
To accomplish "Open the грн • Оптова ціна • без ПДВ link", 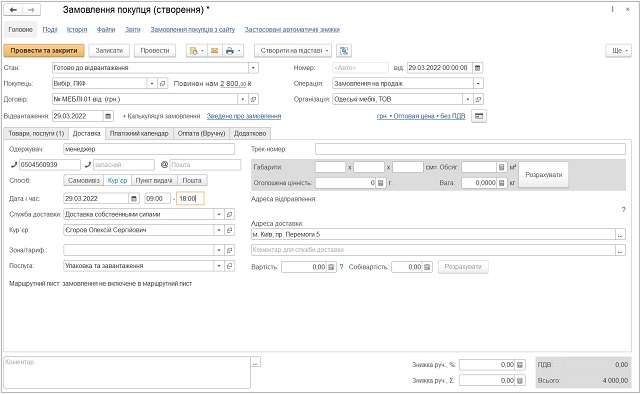I will tap(421, 116).
